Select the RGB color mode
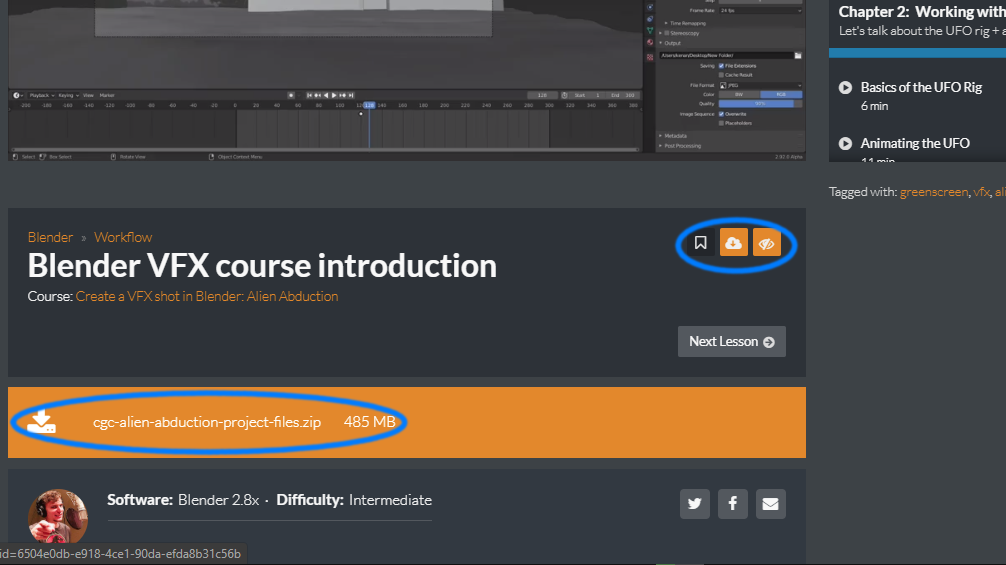The width and height of the screenshot is (1006, 565). 781,94
